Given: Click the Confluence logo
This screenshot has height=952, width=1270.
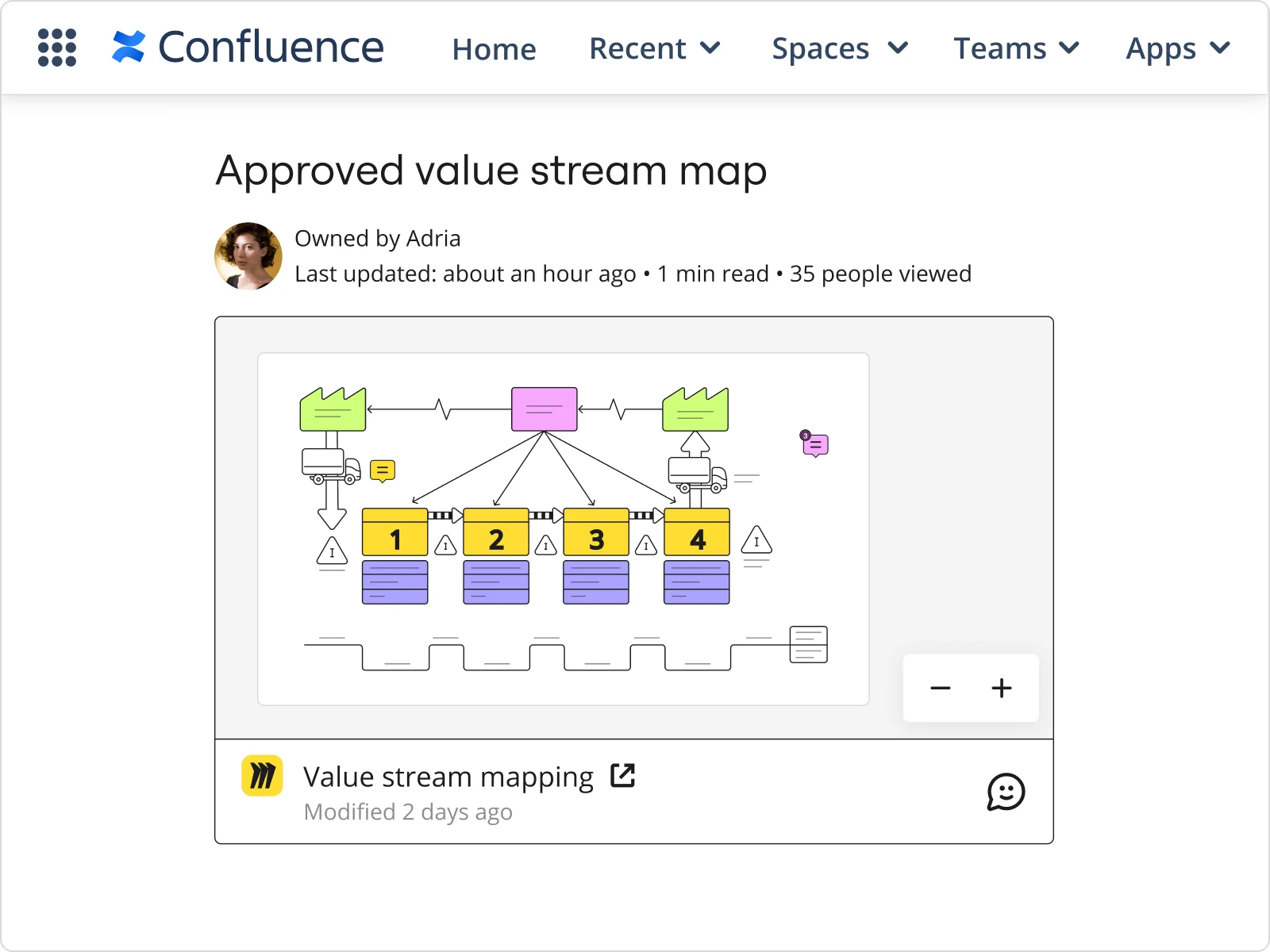Looking at the screenshot, I should tap(246, 48).
